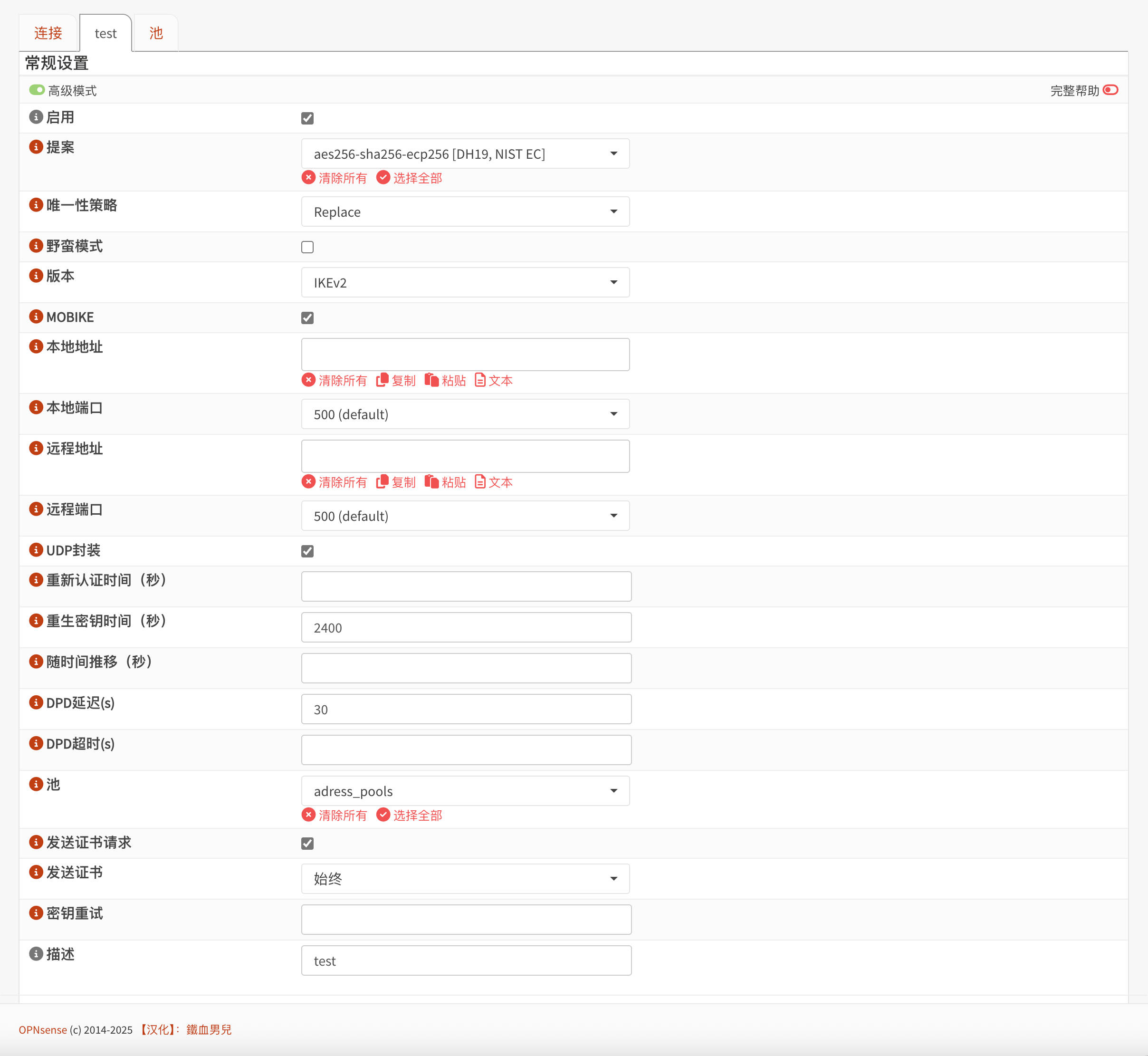This screenshot has width=1148, height=1056.
Task: Toggle the 高级模式 switch
Action: pyautogui.click(x=37, y=90)
